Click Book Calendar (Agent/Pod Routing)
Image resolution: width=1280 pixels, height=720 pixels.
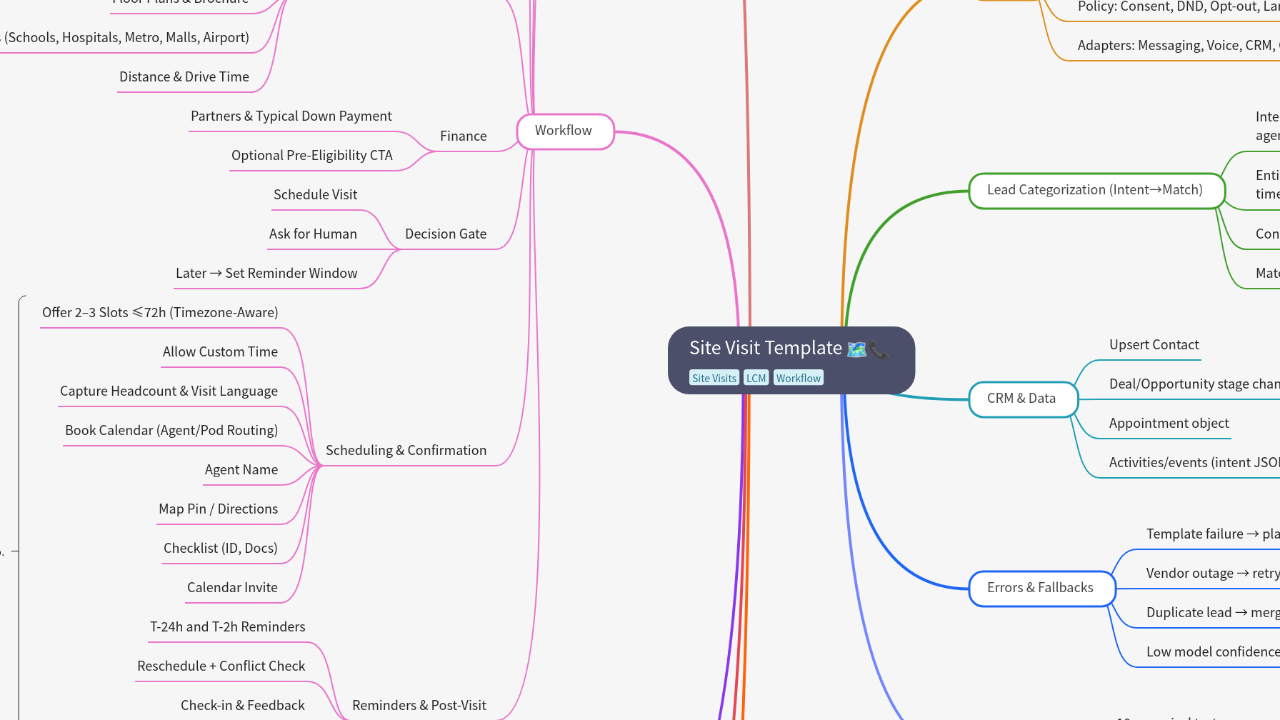coord(171,430)
